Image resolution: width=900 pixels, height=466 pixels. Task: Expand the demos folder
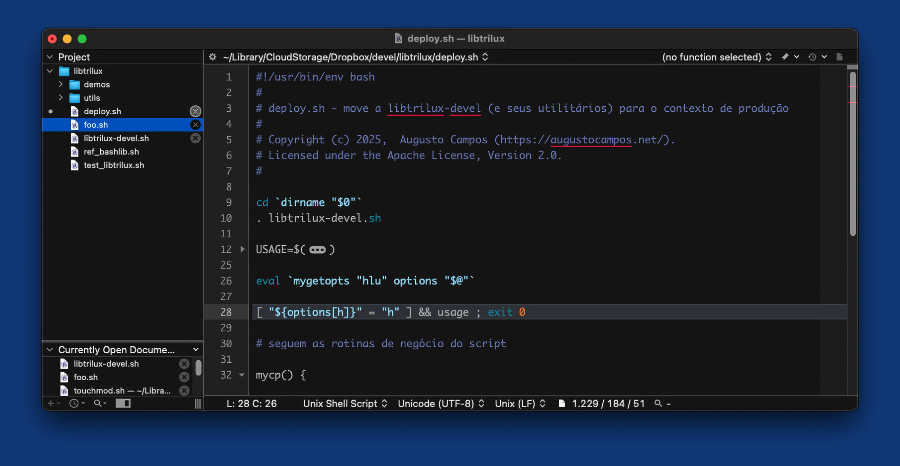tap(61, 85)
